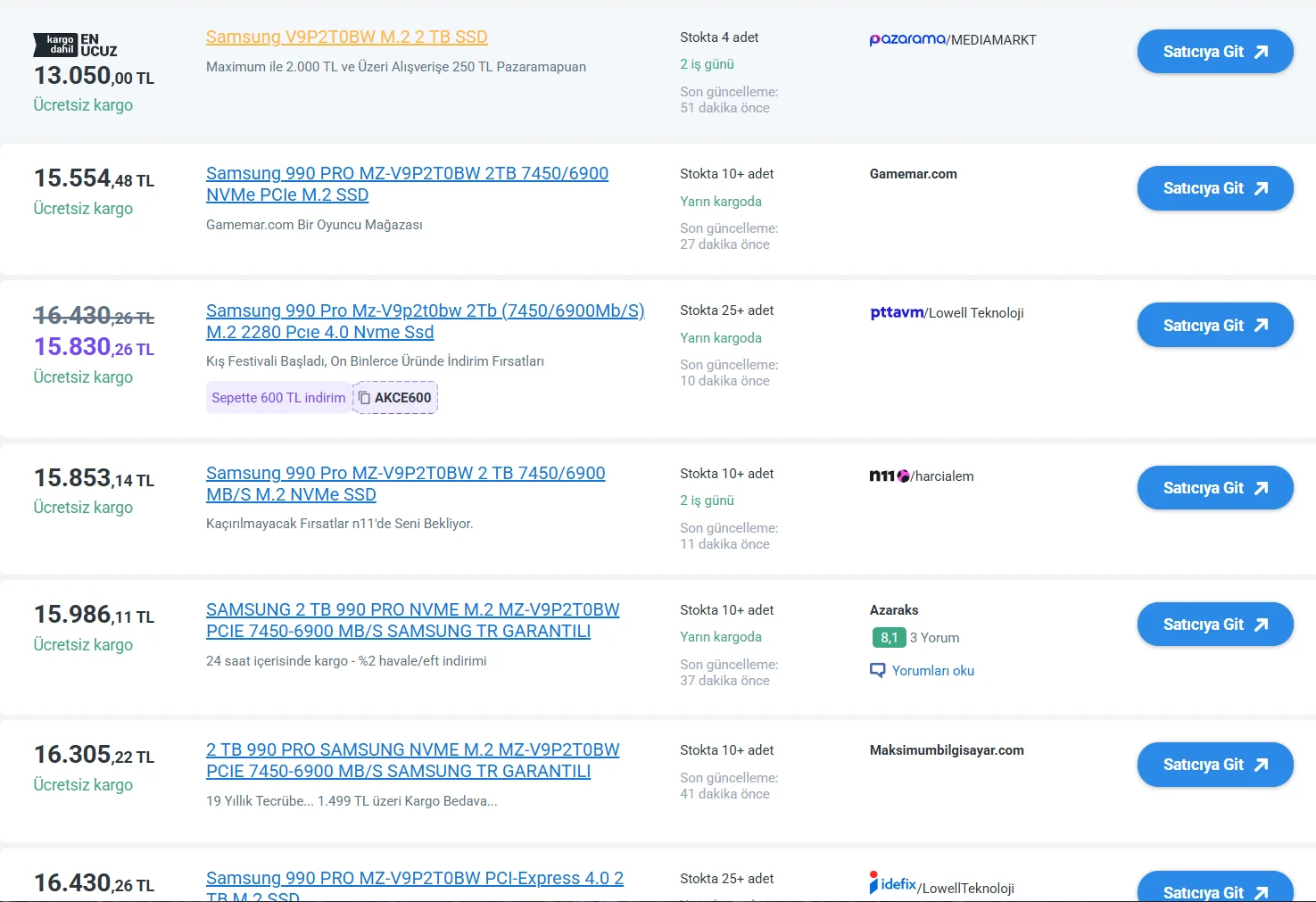Click the 15.554,48 TL price

[94, 178]
